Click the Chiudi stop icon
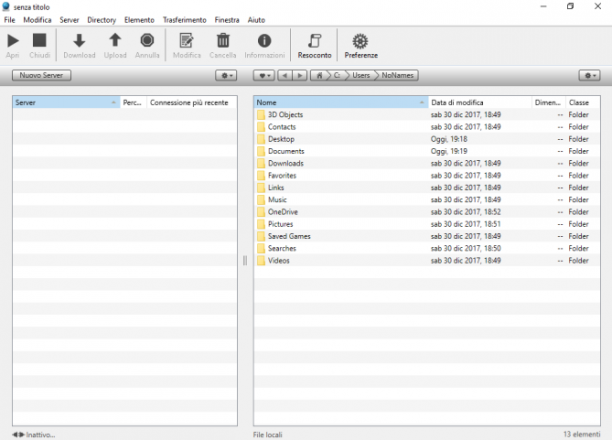Viewport: 612px width, 440px height. click(39, 40)
